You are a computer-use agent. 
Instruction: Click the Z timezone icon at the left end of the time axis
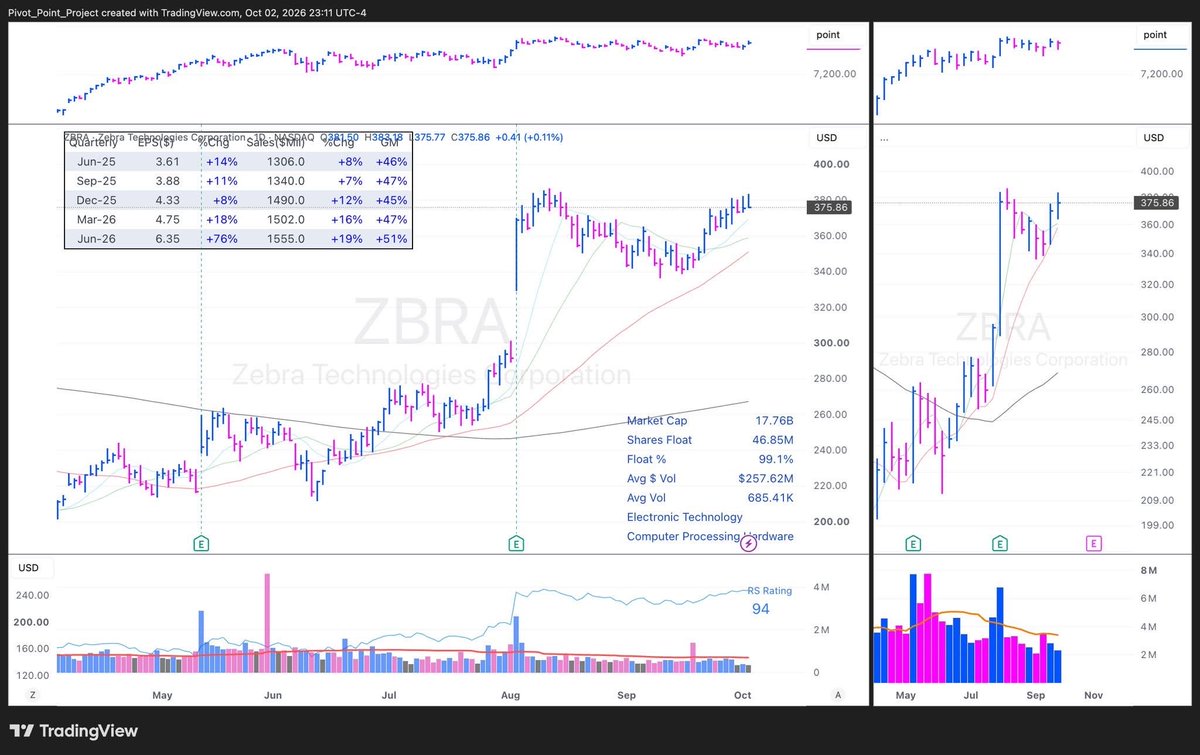pos(32,694)
